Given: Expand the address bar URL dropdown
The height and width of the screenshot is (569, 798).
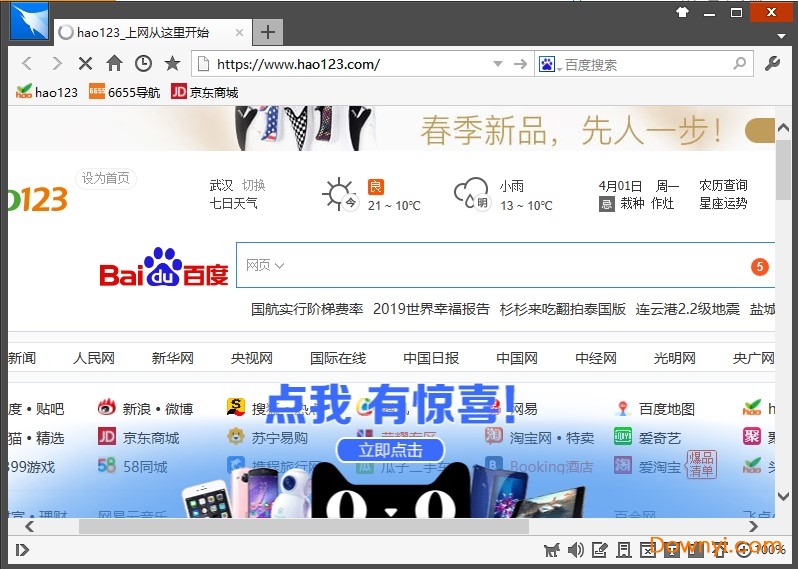Looking at the screenshot, I should coord(498,64).
